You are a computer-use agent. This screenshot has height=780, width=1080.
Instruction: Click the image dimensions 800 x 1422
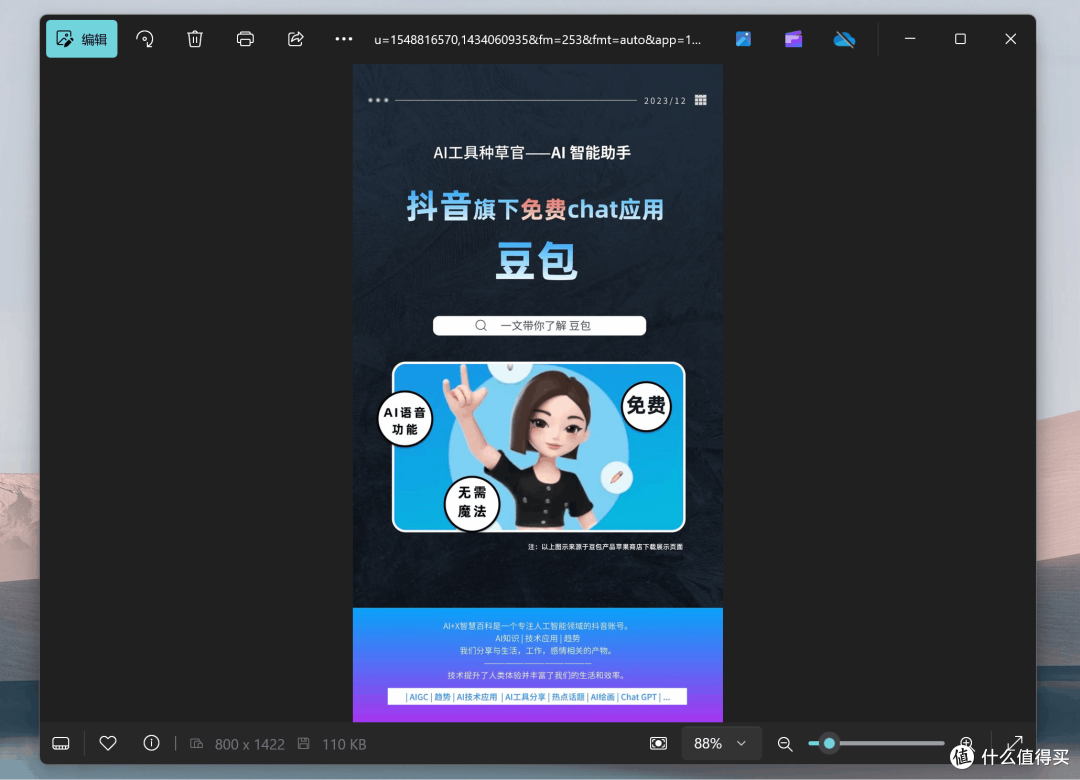click(249, 744)
